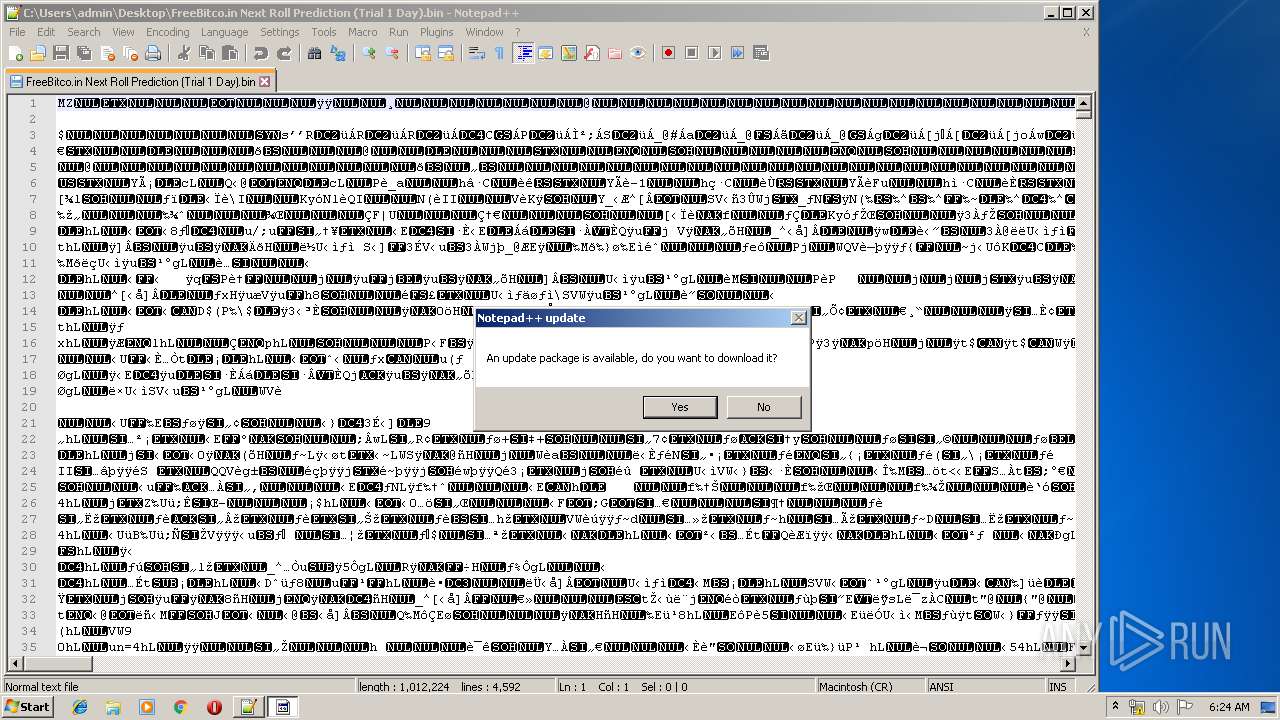Open the Encoding menu
This screenshot has width=1280, height=720.
pyautogui.click(x=167, y=32)
